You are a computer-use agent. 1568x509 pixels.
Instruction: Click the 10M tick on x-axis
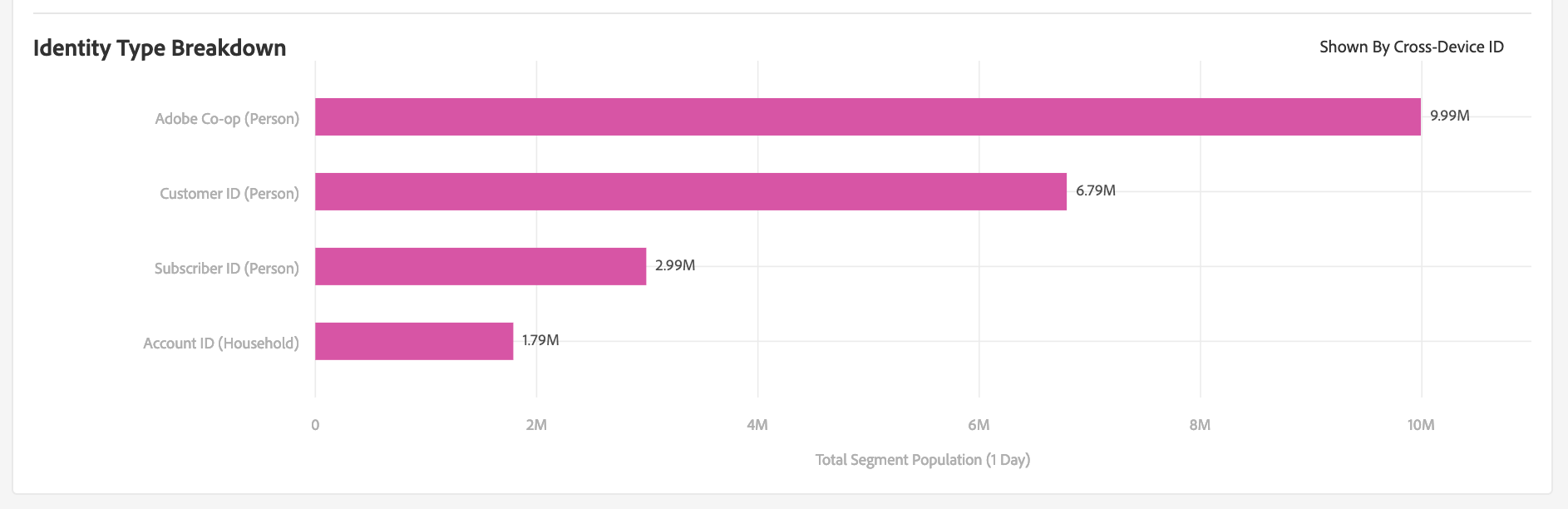click(1421, 425)
